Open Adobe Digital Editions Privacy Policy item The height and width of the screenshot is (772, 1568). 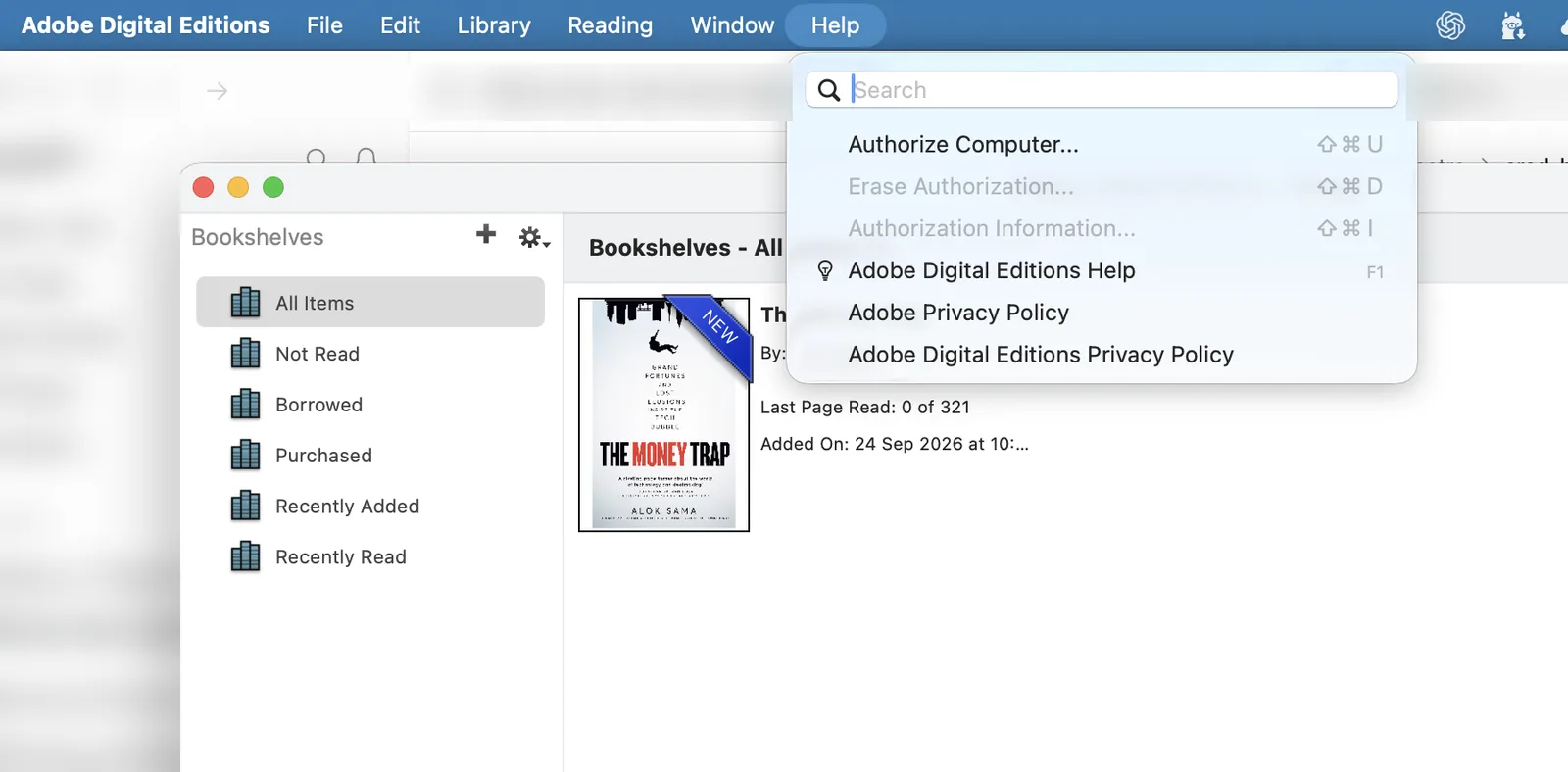coord(1102,355)
